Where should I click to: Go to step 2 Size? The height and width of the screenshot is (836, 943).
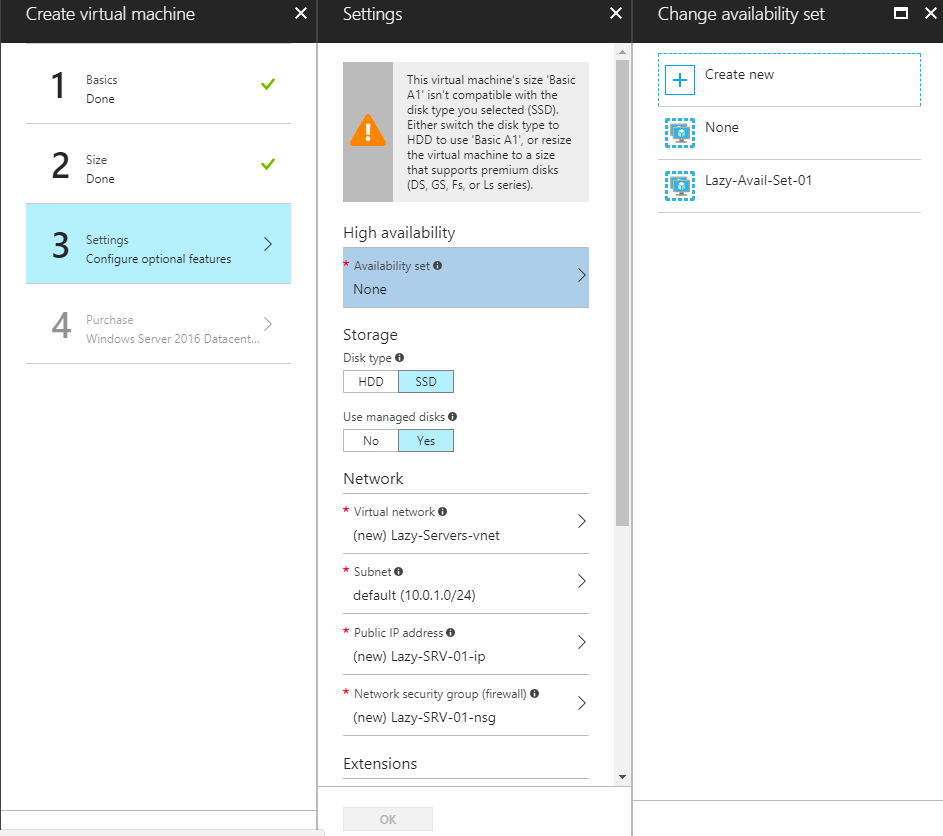pos(158,168)
